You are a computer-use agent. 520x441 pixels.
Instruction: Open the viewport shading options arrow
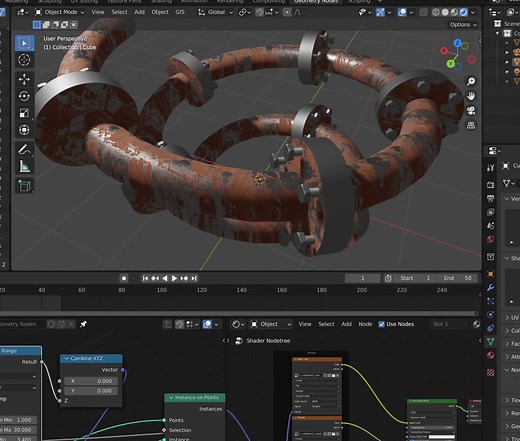point(473,12)
